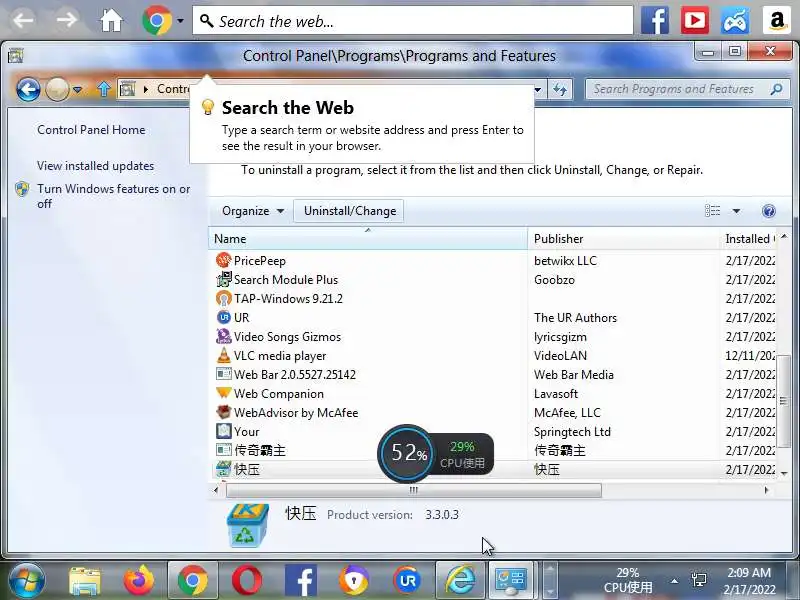Sort by the Name column header
800x600 pixels.
(368, 239)
